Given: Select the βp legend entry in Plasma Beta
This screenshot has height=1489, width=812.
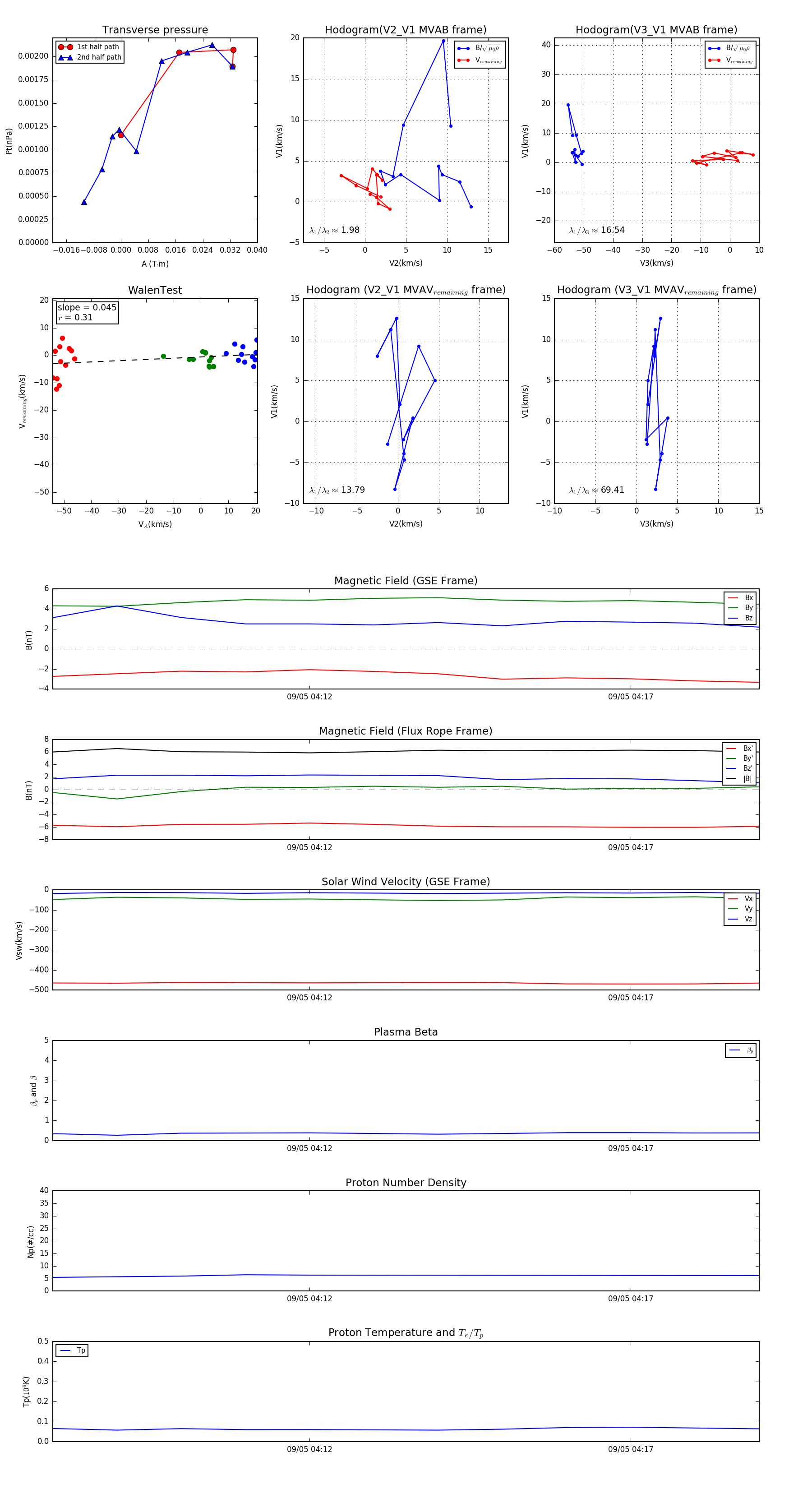Looking at the screenshot, I should [x=741, y=1050].
